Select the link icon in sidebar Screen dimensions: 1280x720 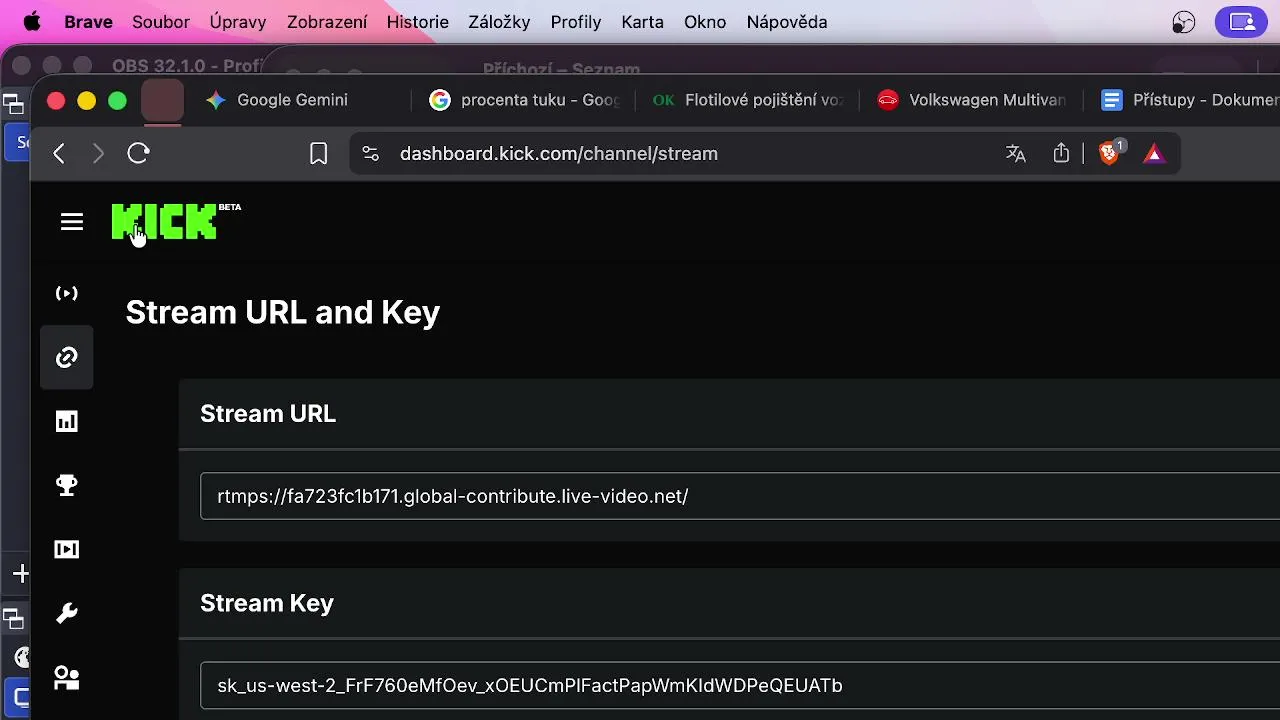click(x=67, y=357)
